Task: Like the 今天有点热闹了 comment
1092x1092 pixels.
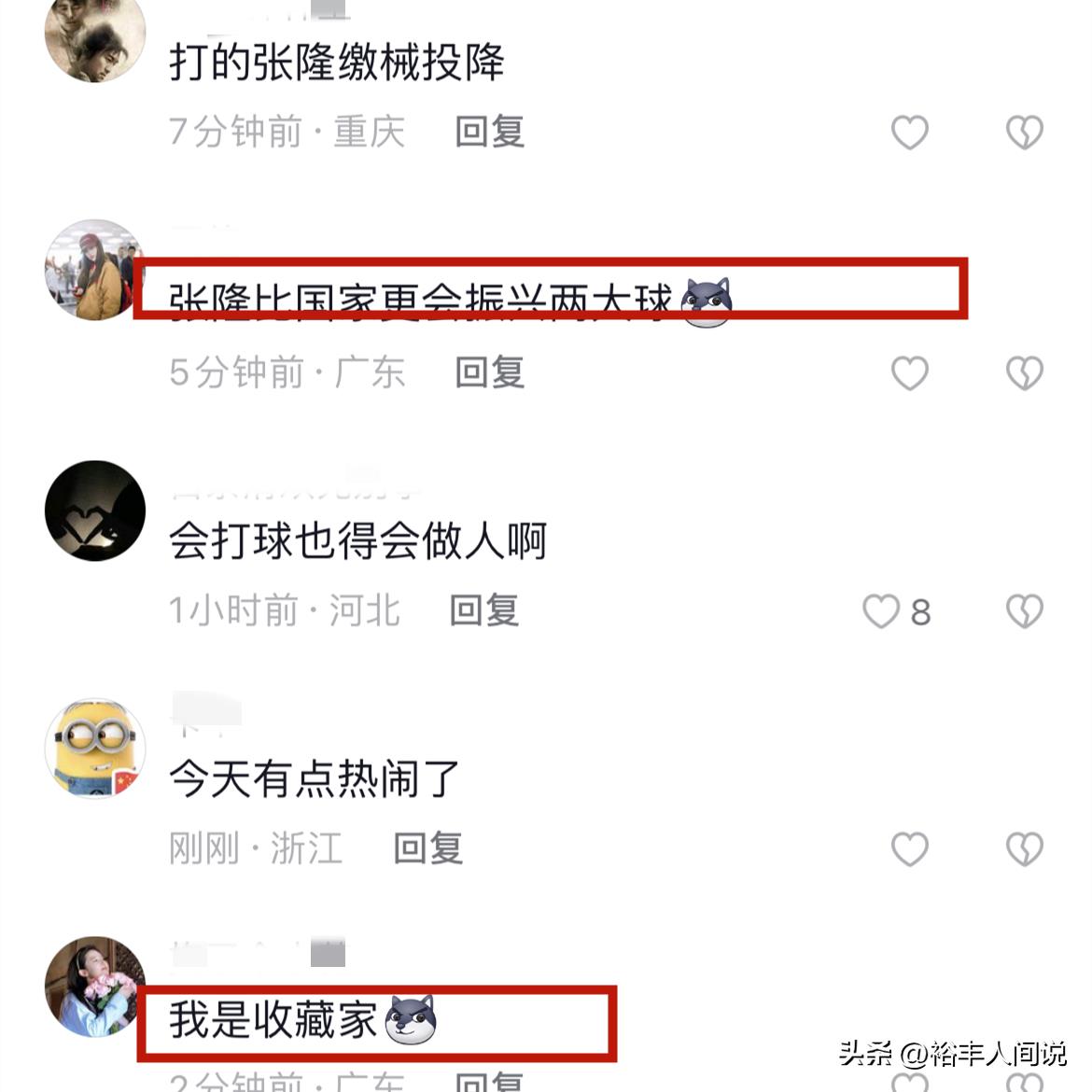Action: (x=910, y=849)
